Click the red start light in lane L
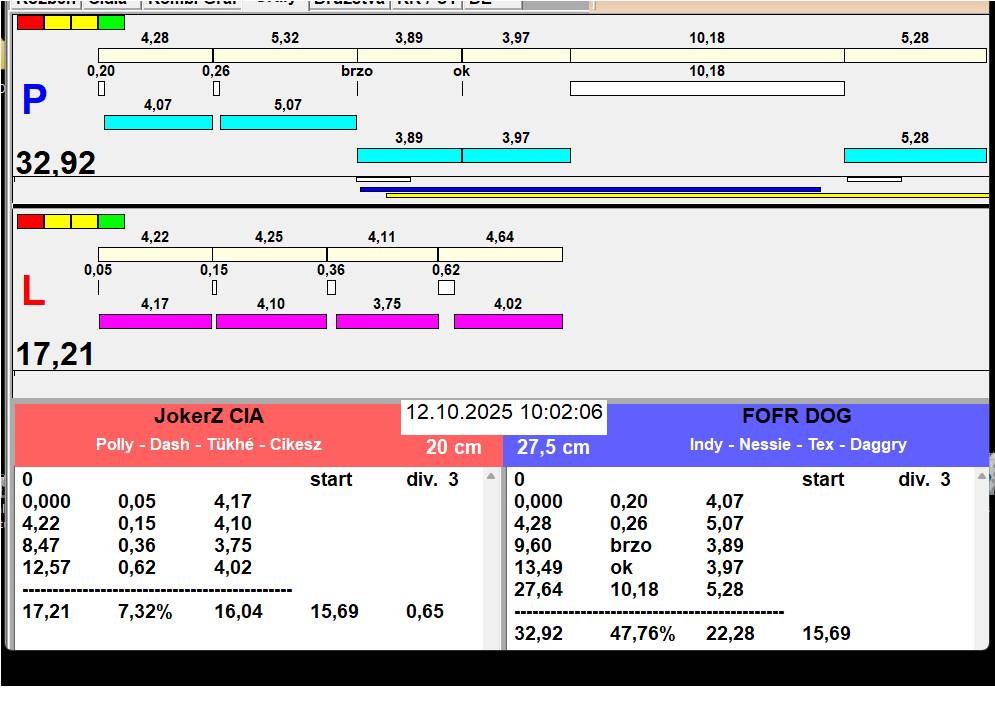Image resolution: width=995 pixels, height=716 pixels. pos(30,222)
